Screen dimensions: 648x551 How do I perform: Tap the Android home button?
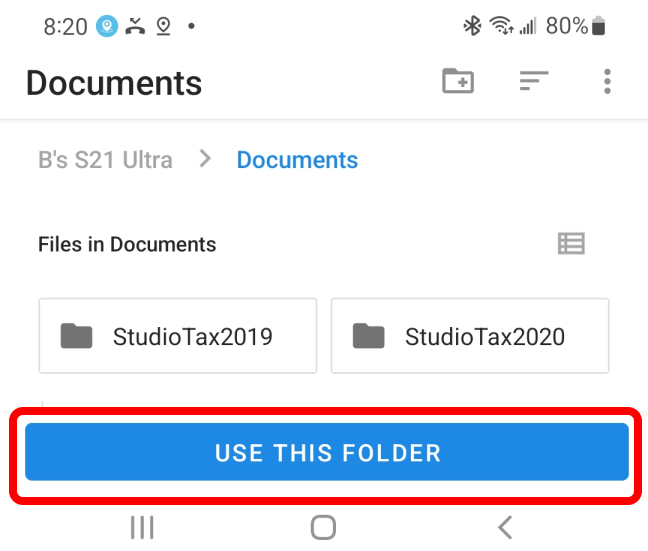point(323,527)
